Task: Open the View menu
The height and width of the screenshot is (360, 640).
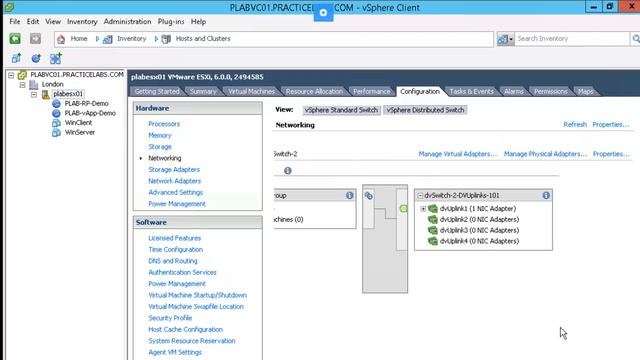Action: point(53,22)
